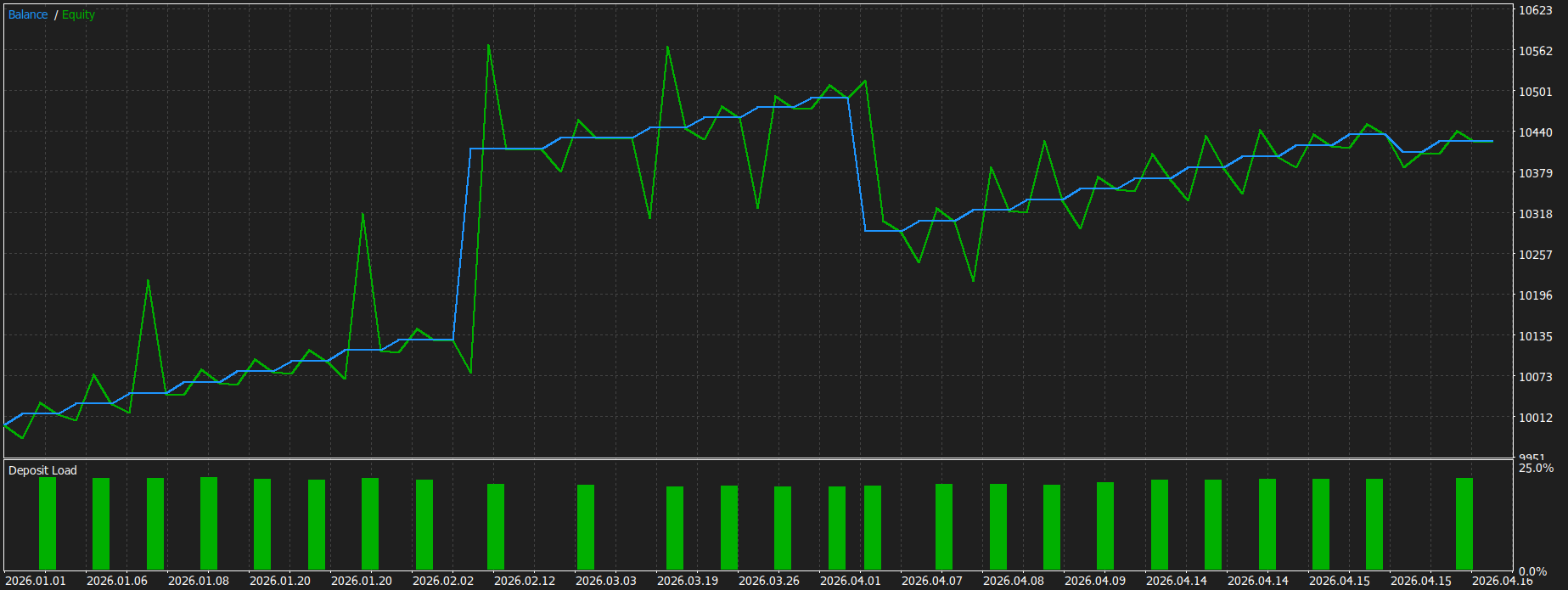Click the 10196 axis value
Screen dimensions: 1568x590
[x=1536, y=295]
